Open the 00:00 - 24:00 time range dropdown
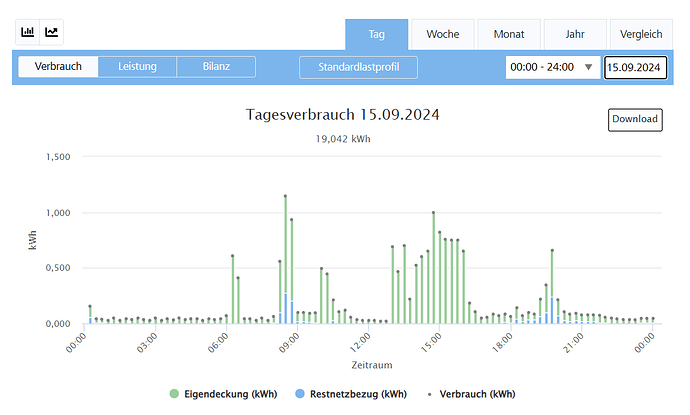690x415 pixels. (x=553, y=67)
